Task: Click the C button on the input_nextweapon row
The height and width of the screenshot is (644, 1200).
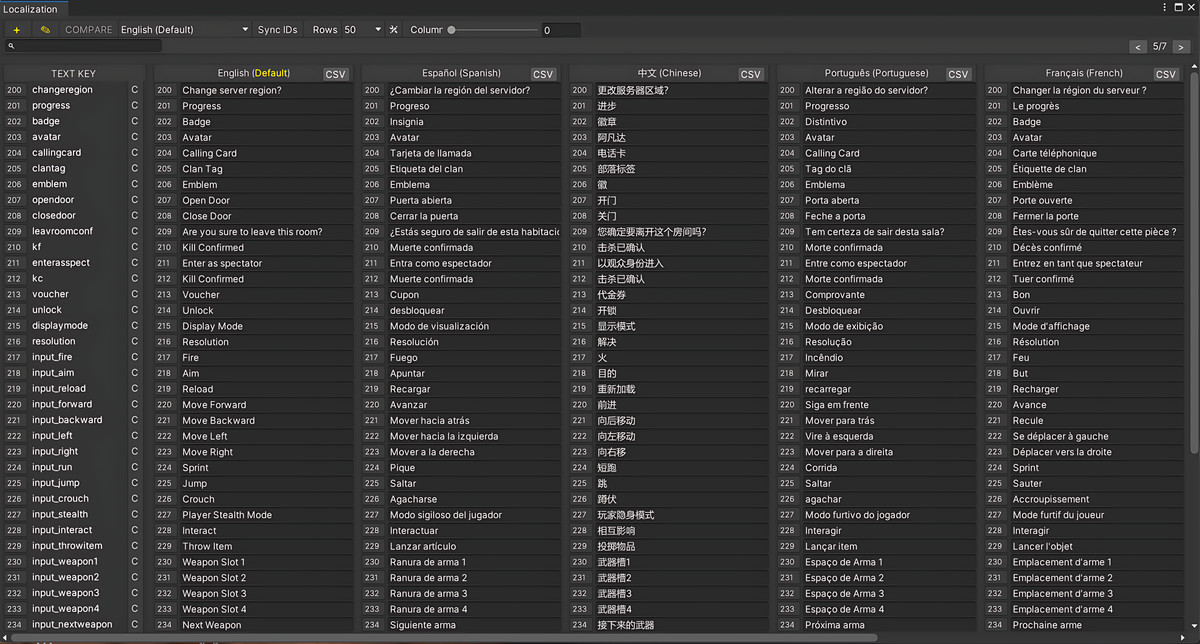Action: pos(135,624)
